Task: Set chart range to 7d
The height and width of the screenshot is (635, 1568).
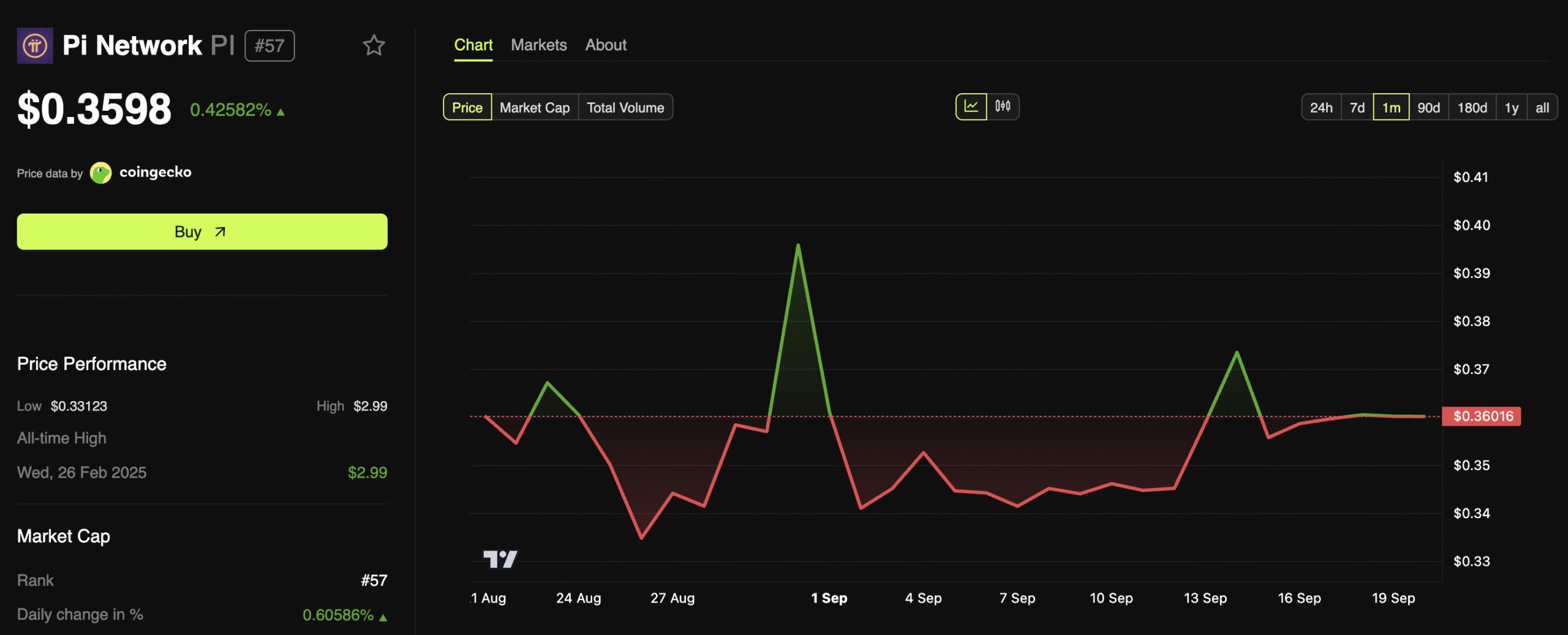Action: coord(1357,108)
